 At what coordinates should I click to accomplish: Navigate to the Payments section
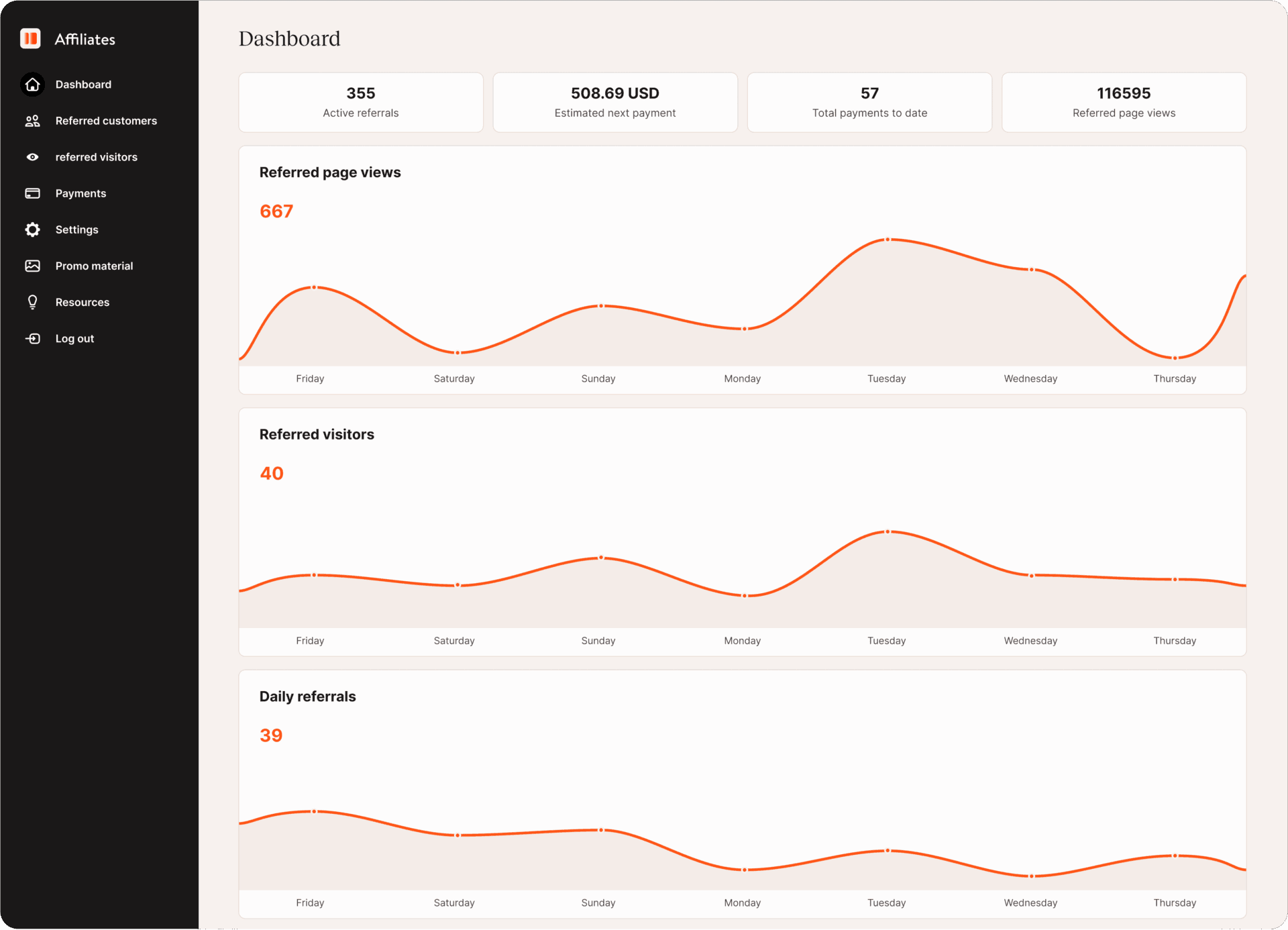80,193
